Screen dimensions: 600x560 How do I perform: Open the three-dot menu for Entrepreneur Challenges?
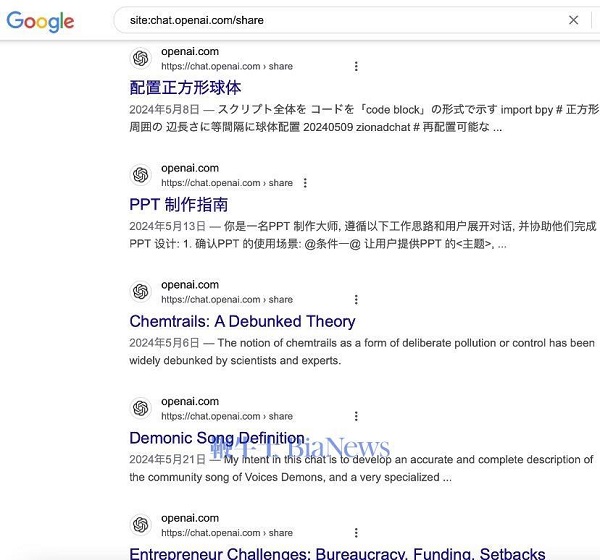tap(356, 533)
